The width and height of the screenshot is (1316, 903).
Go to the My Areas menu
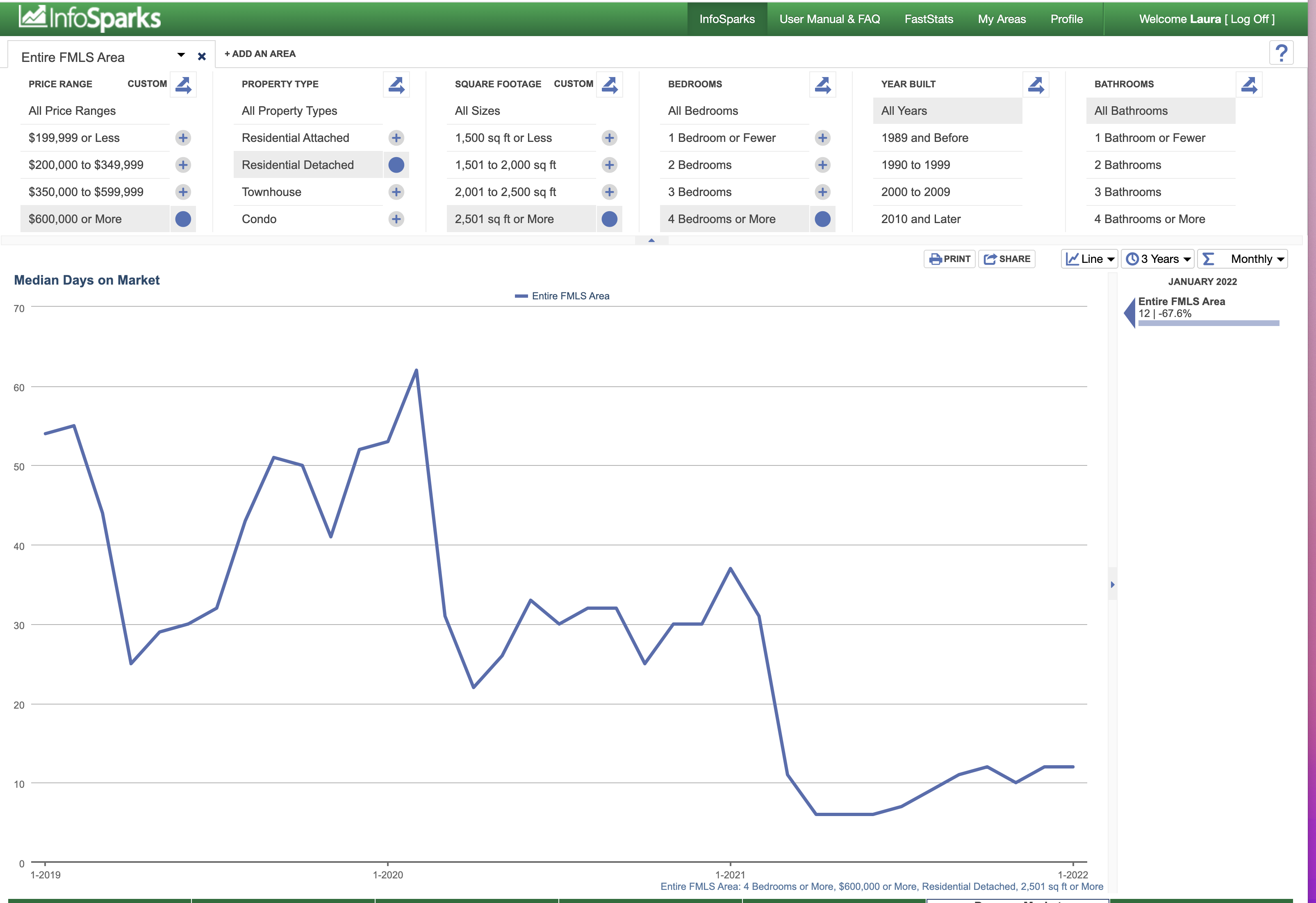(x=1001, y=19)
